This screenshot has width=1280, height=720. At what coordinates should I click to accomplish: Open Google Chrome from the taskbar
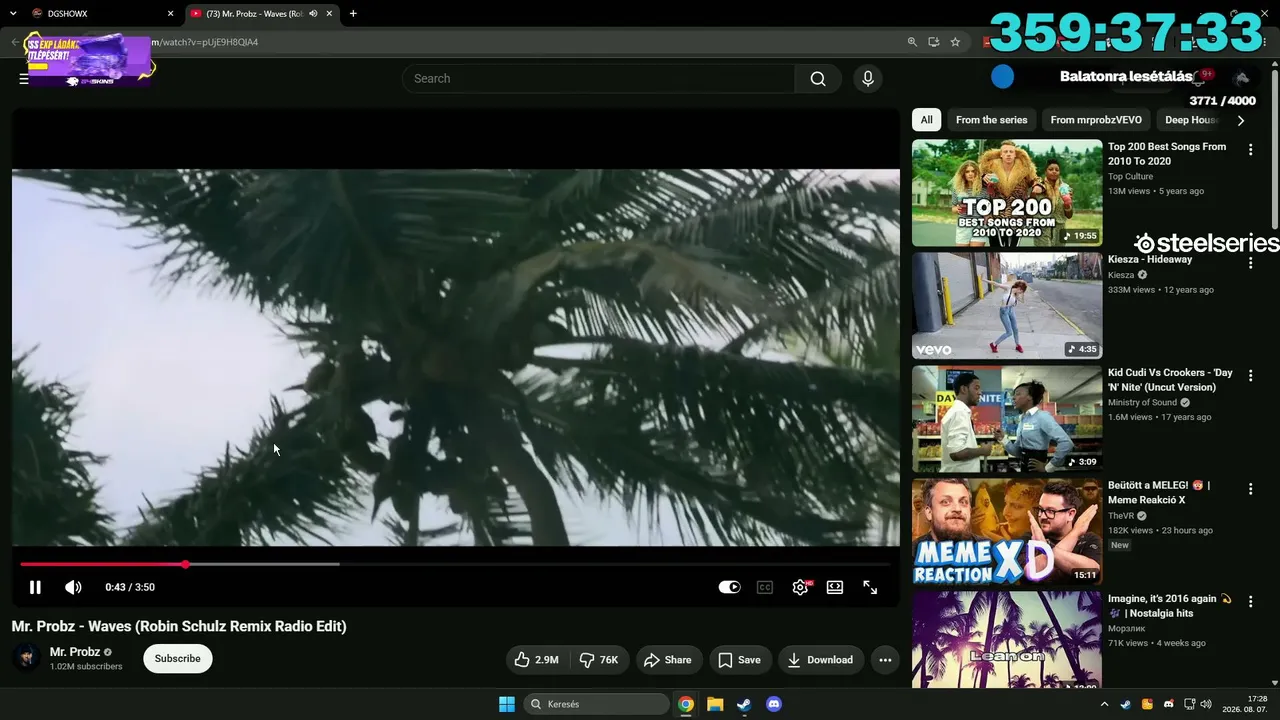click(x=686, y=704)
